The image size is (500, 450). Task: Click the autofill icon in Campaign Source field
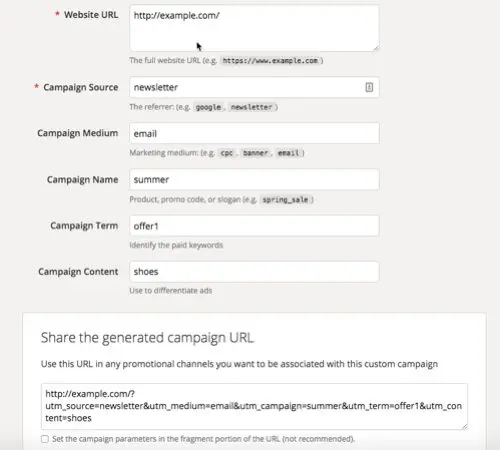tap(369, 87)
